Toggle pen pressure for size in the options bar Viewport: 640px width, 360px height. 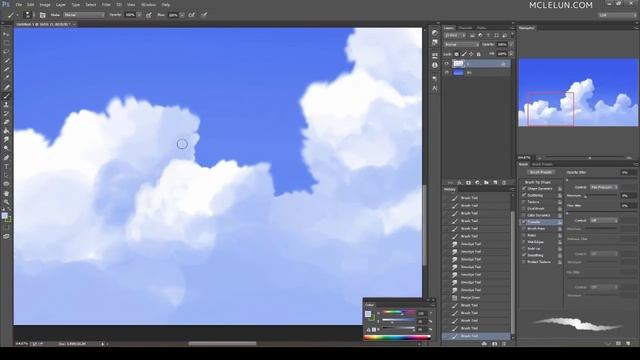[x=204, y=15]
